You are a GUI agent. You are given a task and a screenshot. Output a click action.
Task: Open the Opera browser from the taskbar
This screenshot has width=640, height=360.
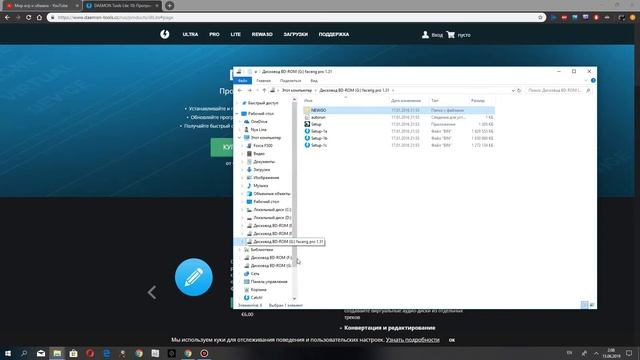tap(90, 353)
